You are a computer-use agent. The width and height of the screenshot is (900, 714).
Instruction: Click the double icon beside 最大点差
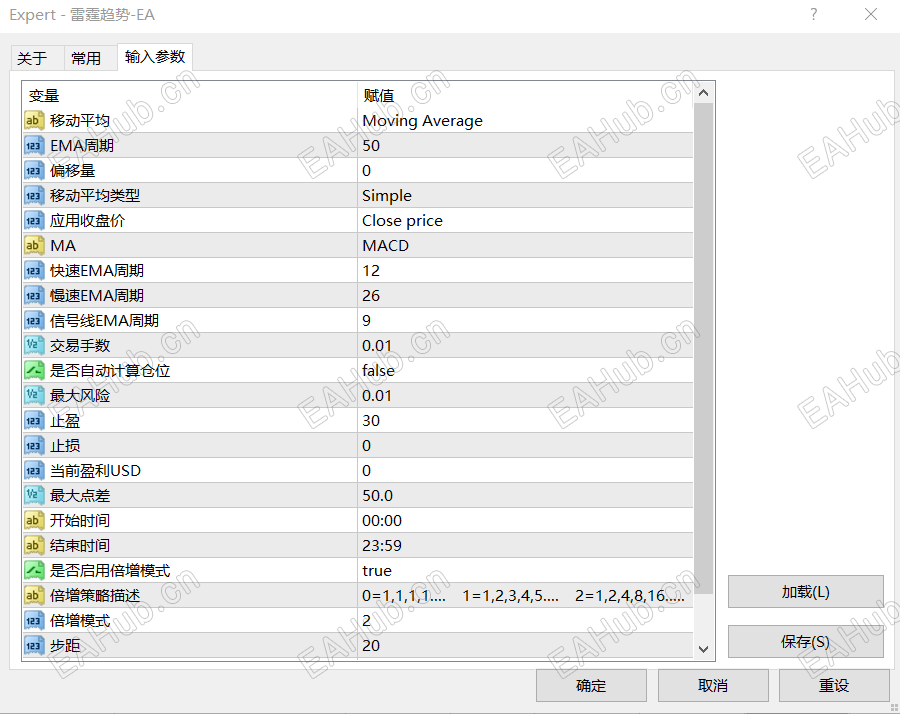[x=34, y=495]
